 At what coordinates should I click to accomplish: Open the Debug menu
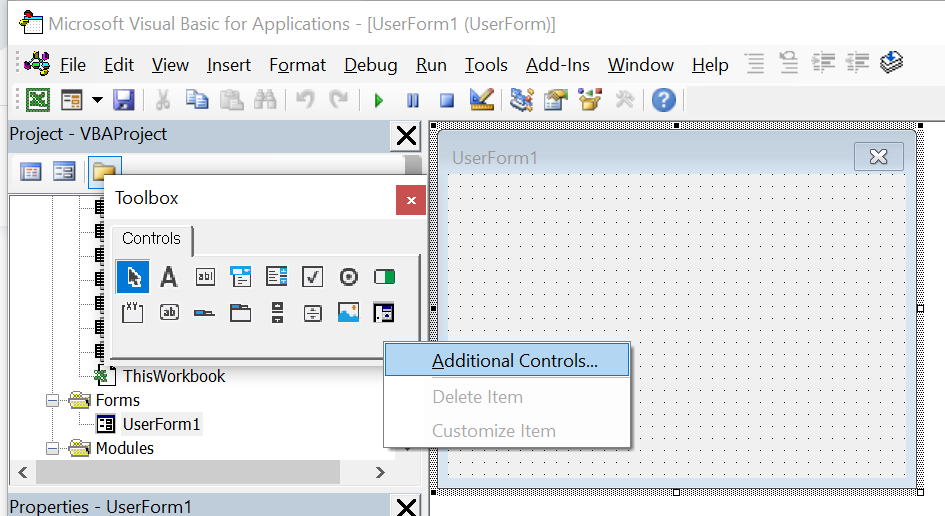371,64
